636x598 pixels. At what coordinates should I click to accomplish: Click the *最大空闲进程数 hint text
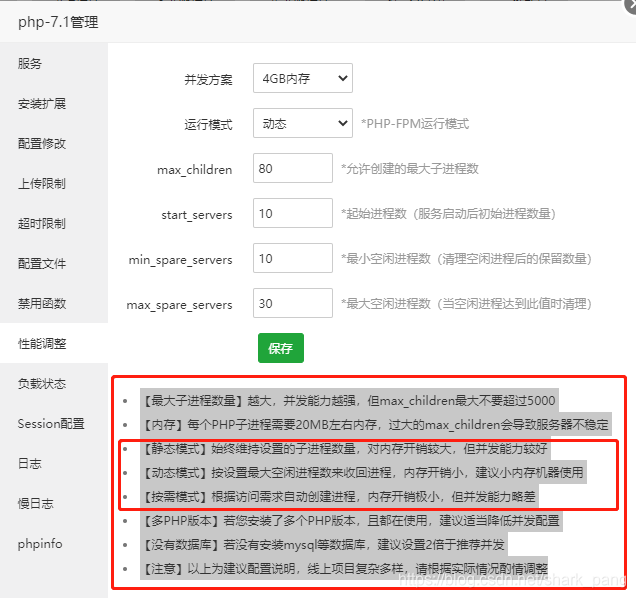pyautogui.click(x=466, y=303)
